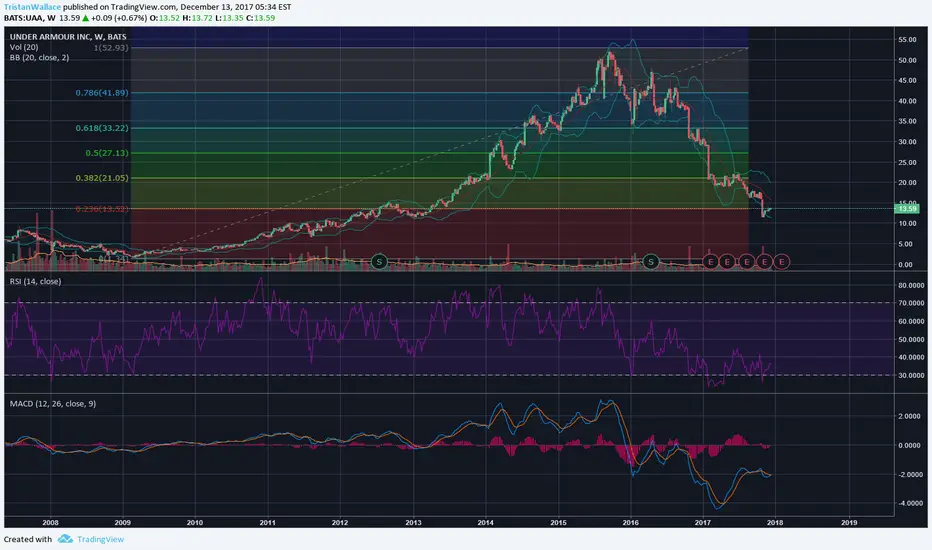Click the BB (20, close, 2) indicator label
The image size is (932, 550).
(x=39, y=58)
